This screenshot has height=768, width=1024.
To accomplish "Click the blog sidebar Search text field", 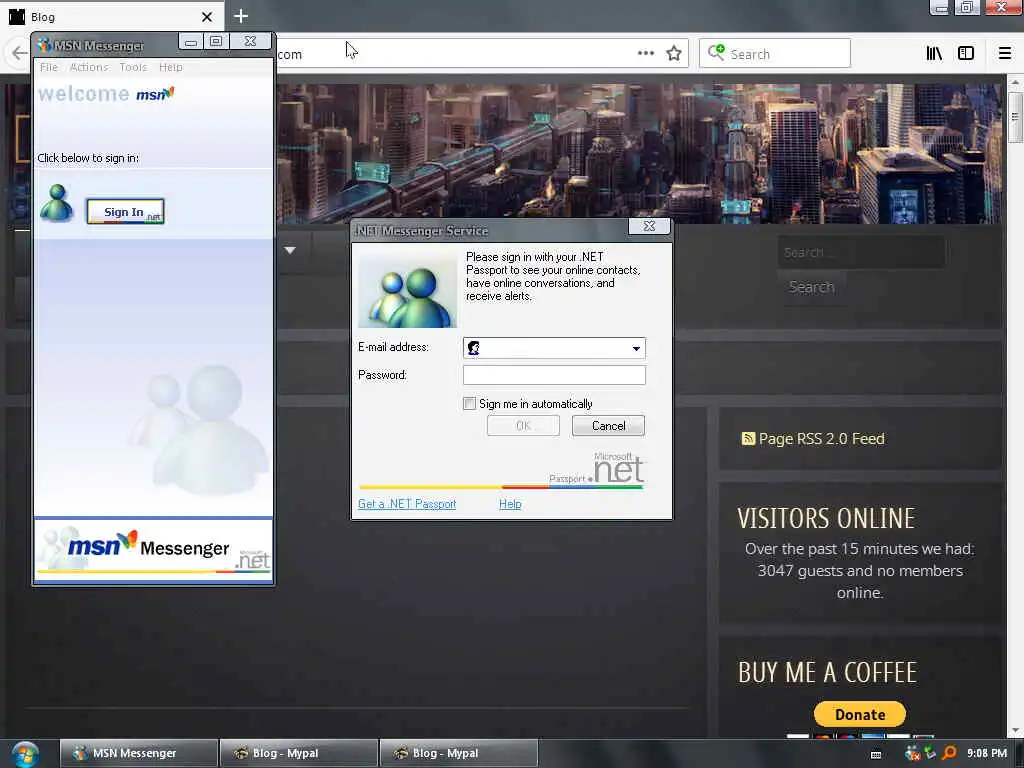I will [861, 252].
